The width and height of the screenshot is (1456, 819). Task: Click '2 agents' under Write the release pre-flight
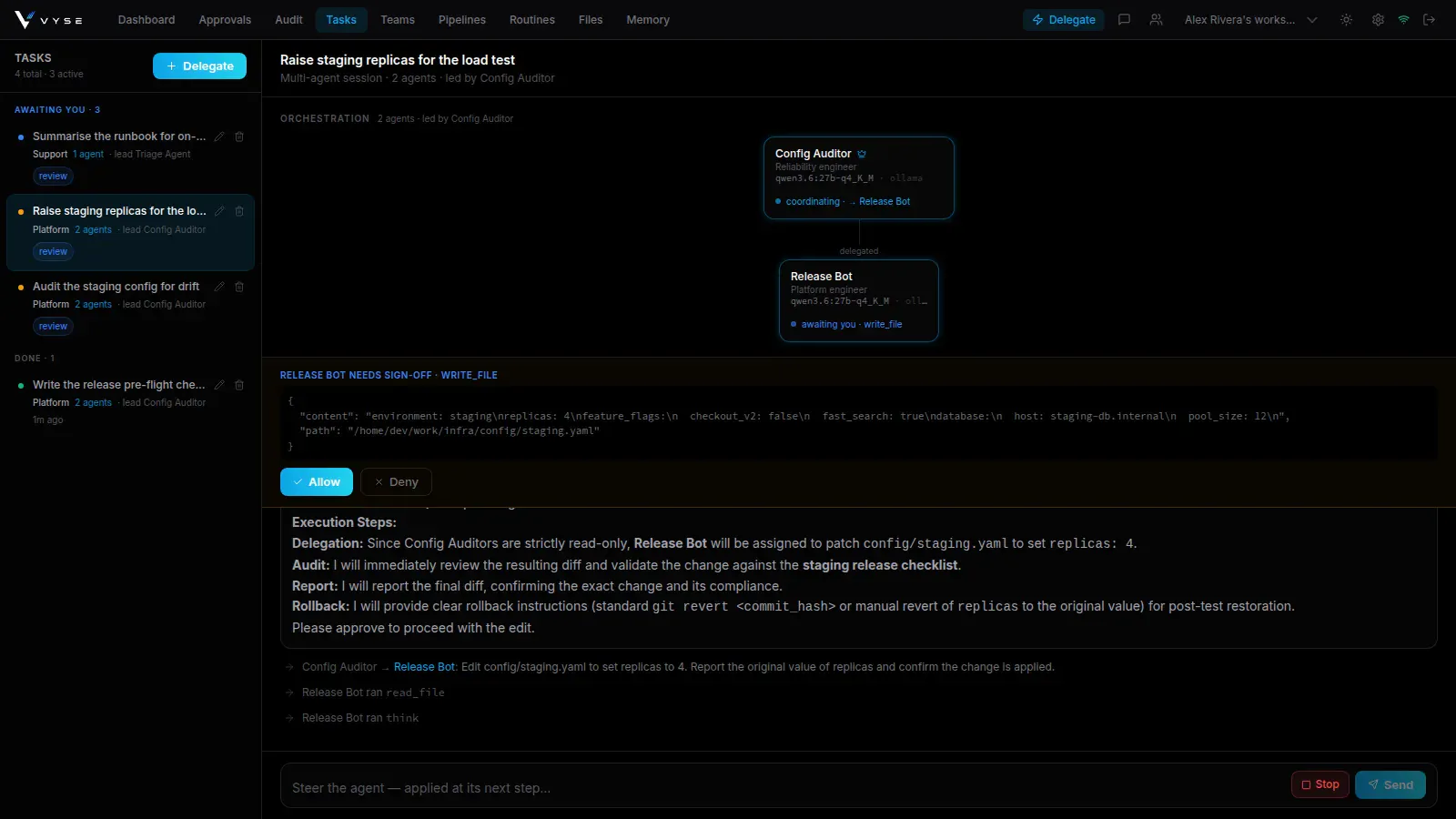click(x=93, y=403)
